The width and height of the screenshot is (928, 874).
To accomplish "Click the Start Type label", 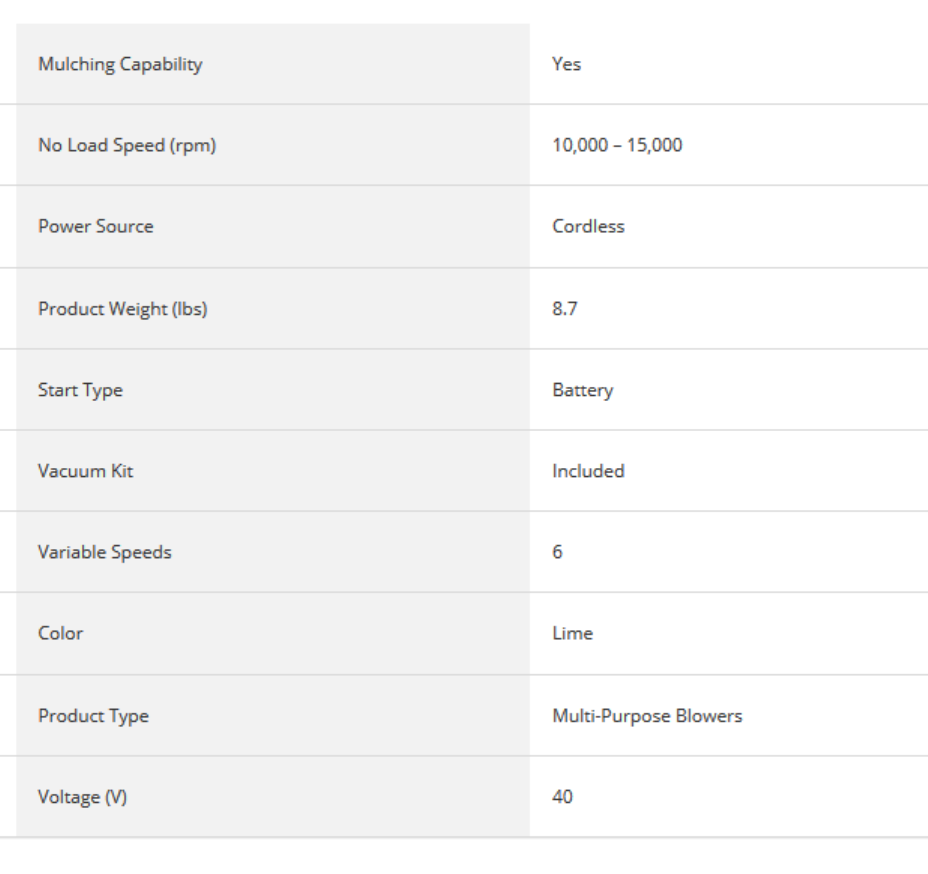I will (80, 390).
